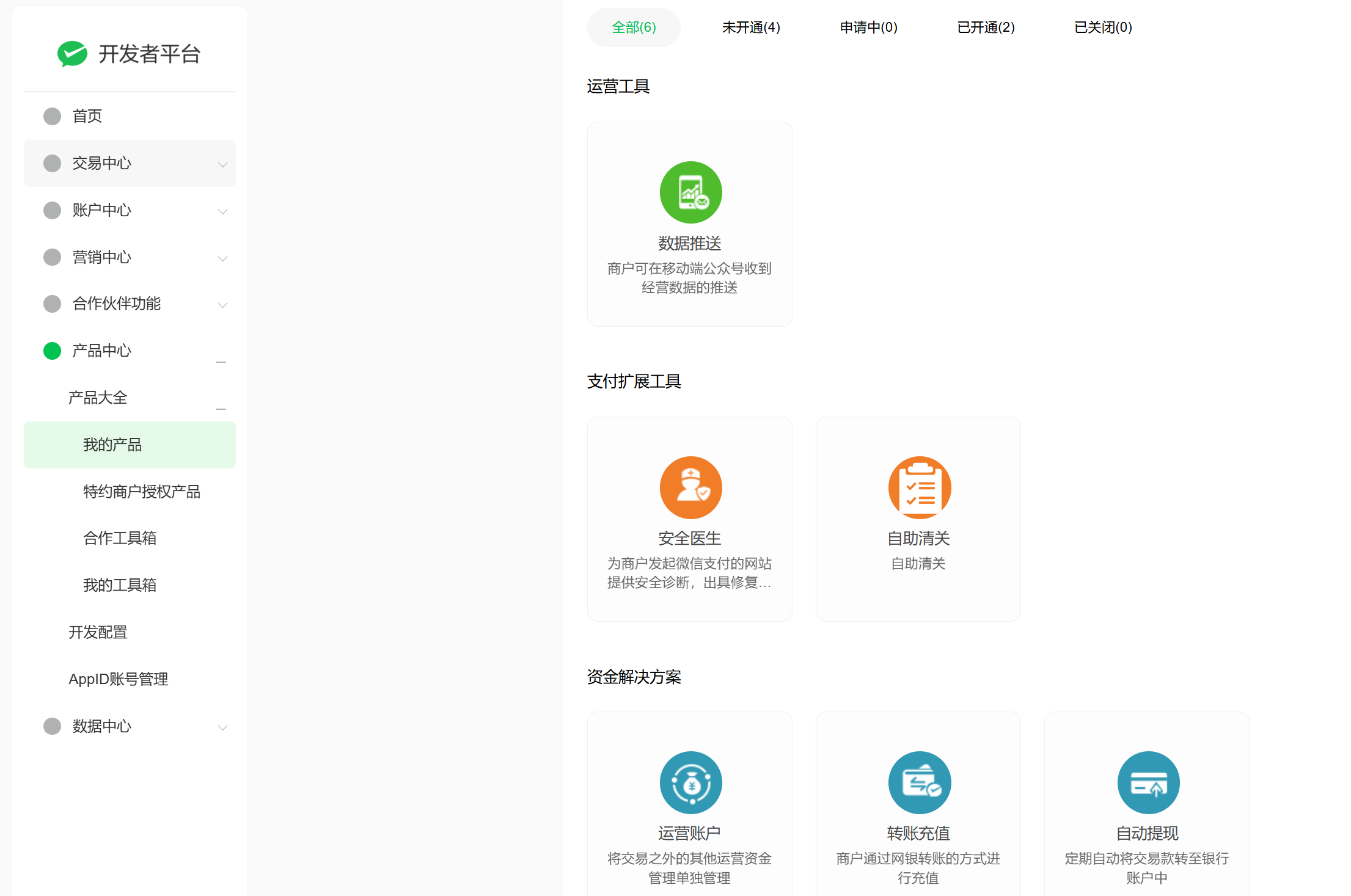Collapse the 产品大全 submenu

221,408
